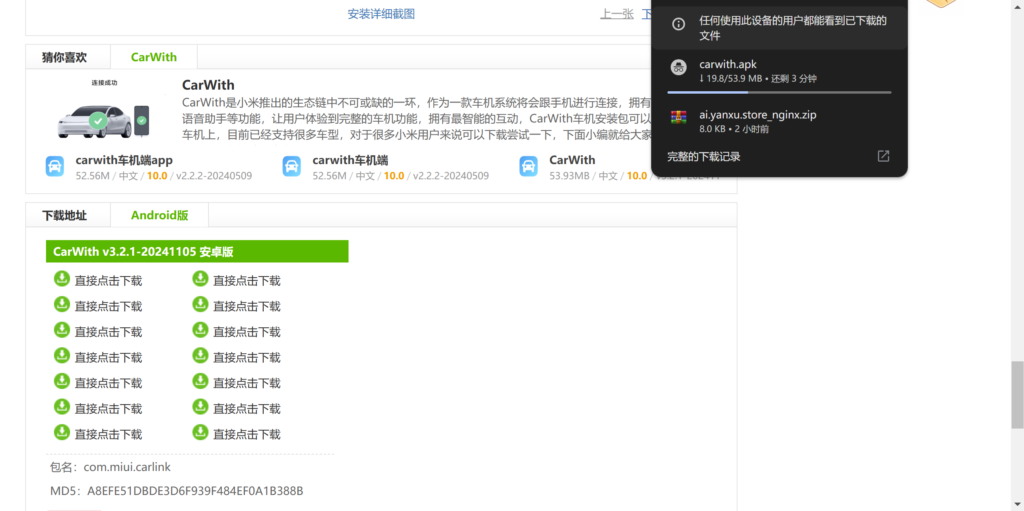The image size is (1024, 511).
Task: Click the open-in-new-tab icon beside 完整的下载记录
Action: point(883,156)
